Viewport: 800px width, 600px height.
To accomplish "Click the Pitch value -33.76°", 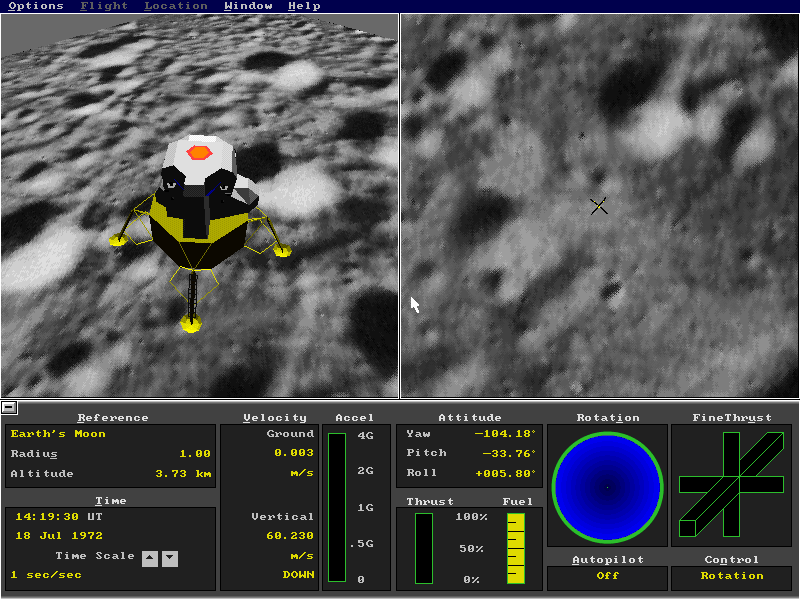I will pyautogui.click(x=509, y=453).
